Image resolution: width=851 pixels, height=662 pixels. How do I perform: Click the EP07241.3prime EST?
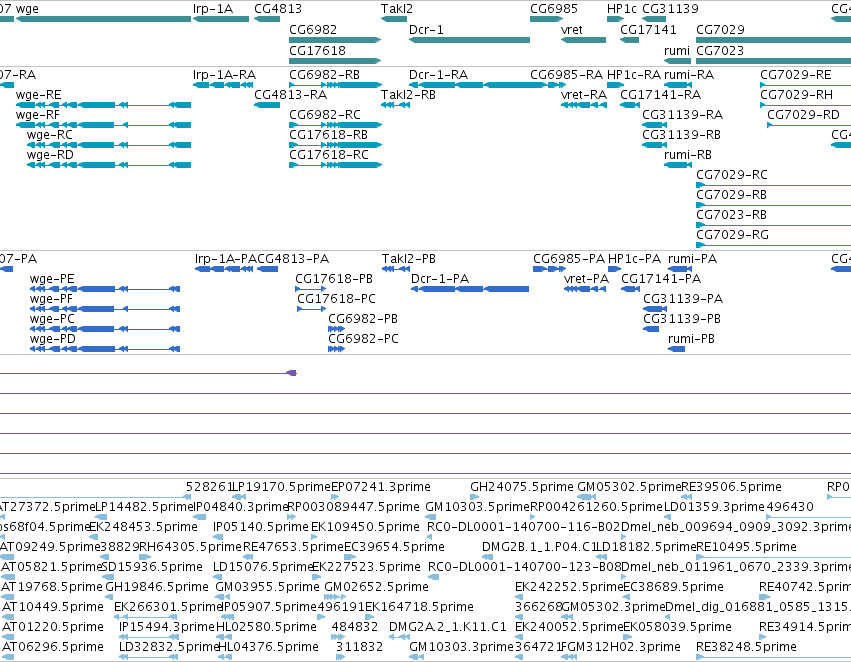click(334, 496)
